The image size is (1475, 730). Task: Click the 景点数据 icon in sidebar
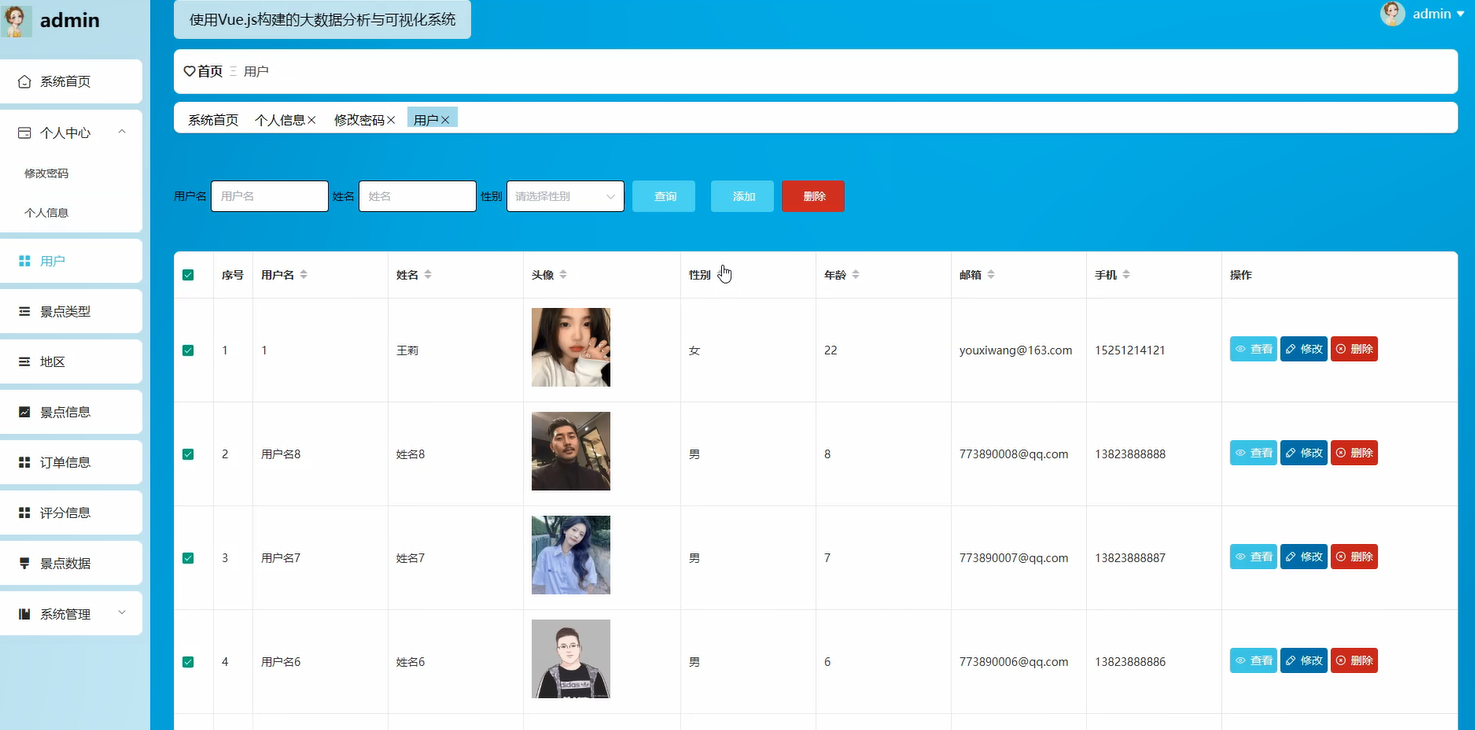pyautogui.click(x=24, y=563)
